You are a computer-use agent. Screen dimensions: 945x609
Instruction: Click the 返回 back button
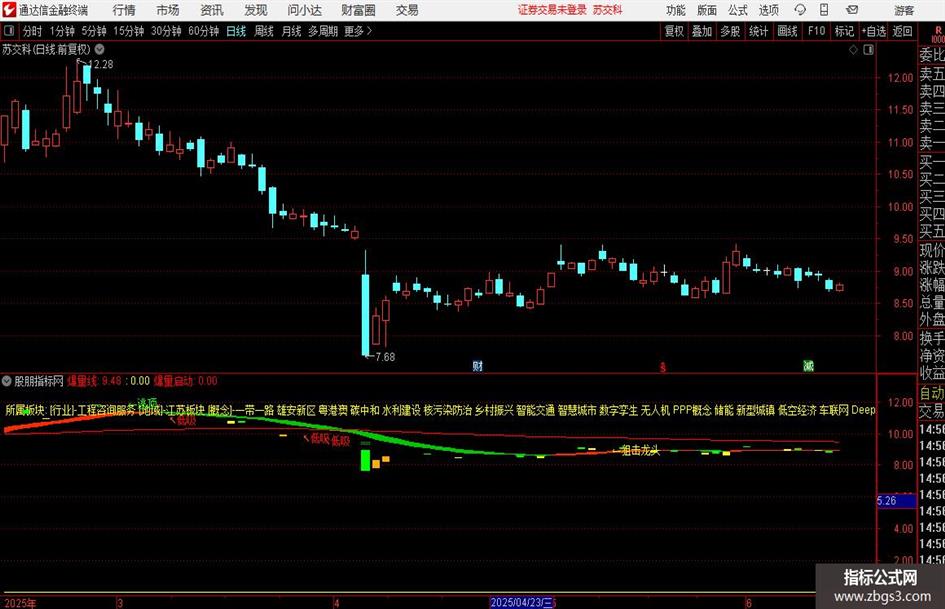902,31
